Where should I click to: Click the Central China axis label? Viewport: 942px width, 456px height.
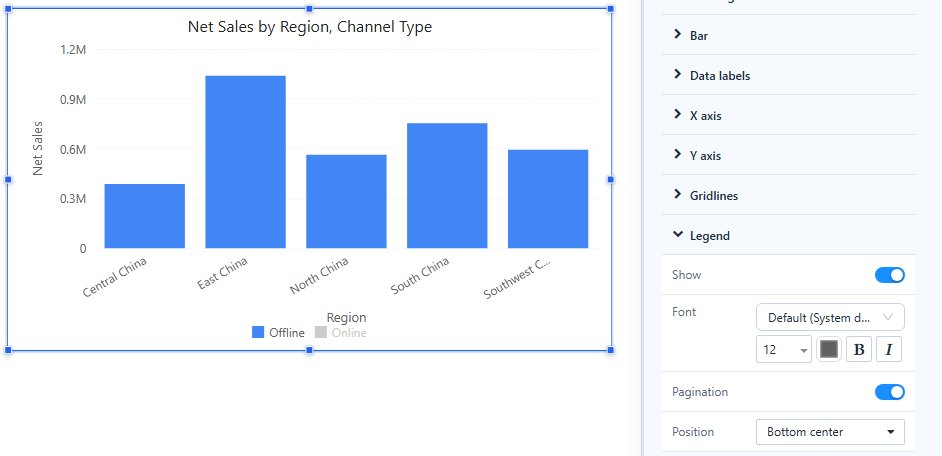[115, 277]
